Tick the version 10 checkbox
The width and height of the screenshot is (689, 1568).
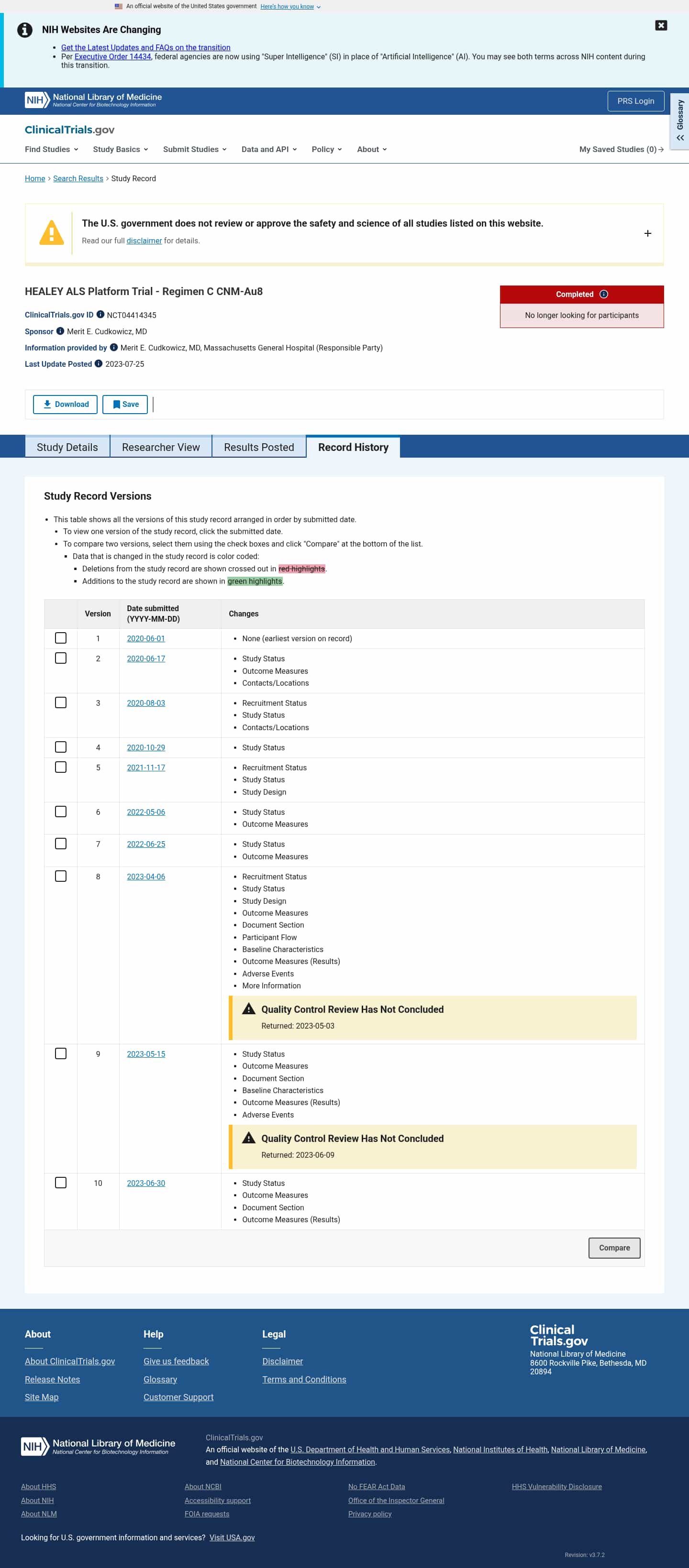coord(61,1182)
